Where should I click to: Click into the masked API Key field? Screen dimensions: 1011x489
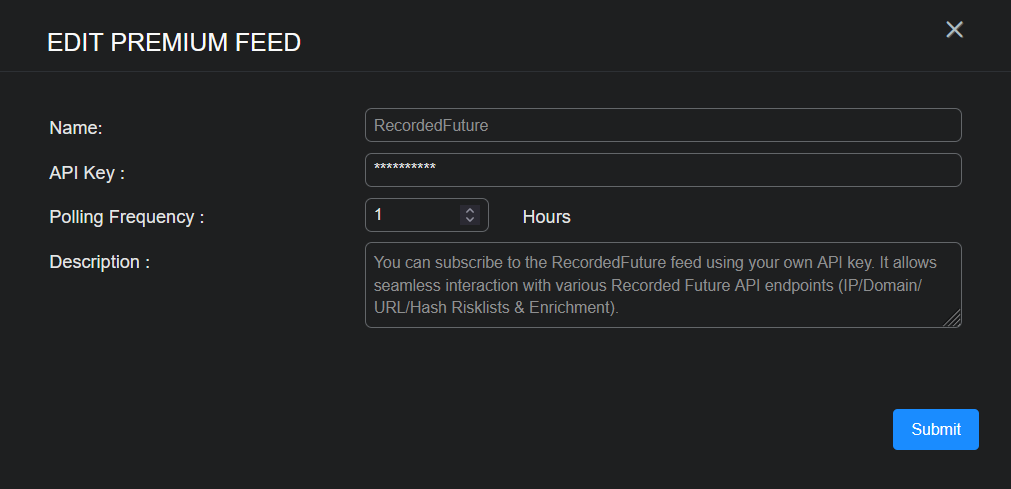(x=662, y=170)
